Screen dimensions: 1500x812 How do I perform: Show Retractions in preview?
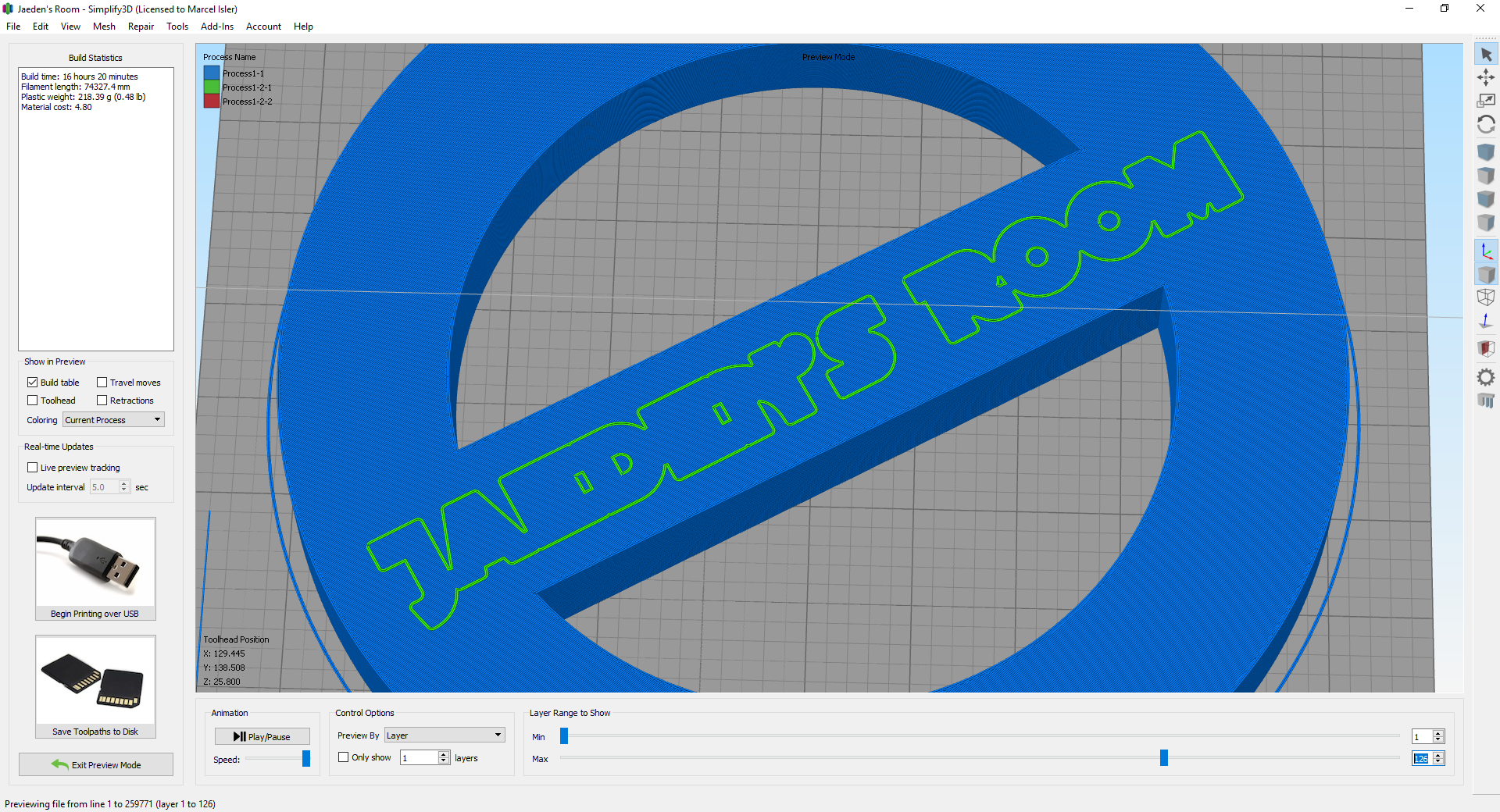[x=102, y=401]
